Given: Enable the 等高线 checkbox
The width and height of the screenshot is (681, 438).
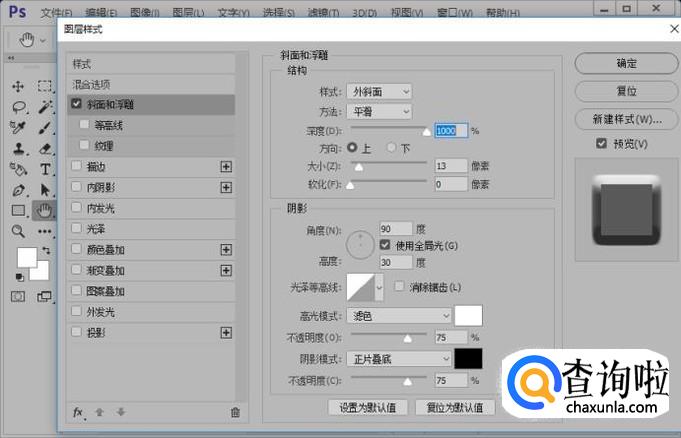Looking at the screenshot, I should click(x=85, y=125).
